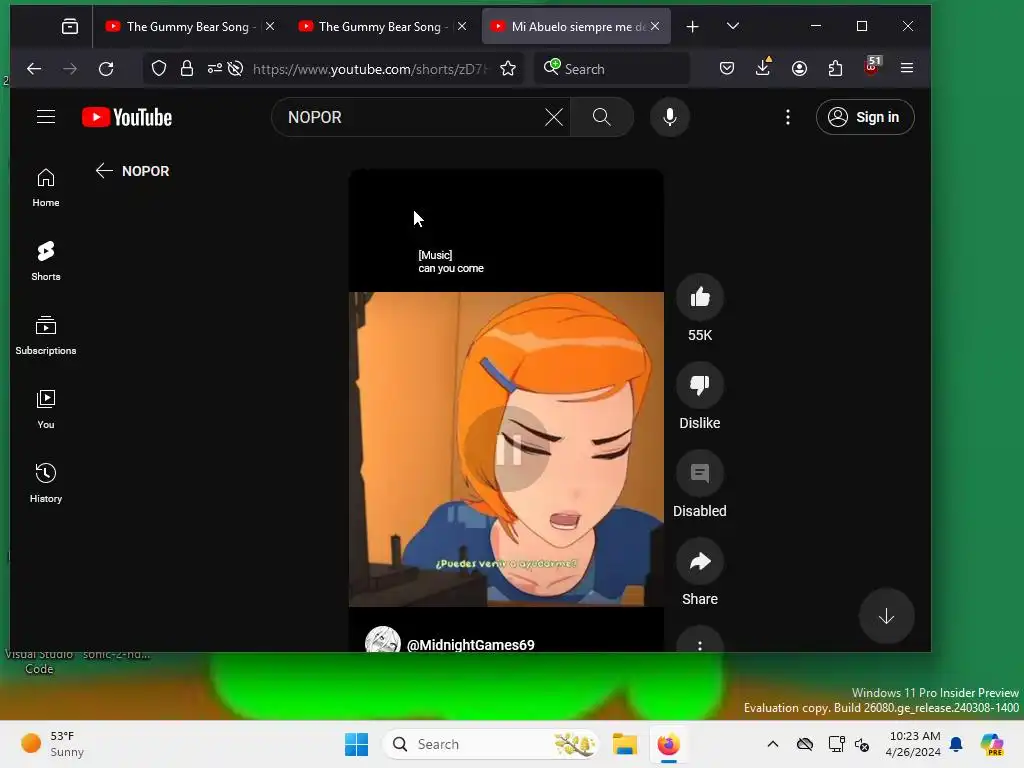The image size is (1024, 768).
Task: Open site permissions icon in URL bar
Action: [x=214, y=69]
